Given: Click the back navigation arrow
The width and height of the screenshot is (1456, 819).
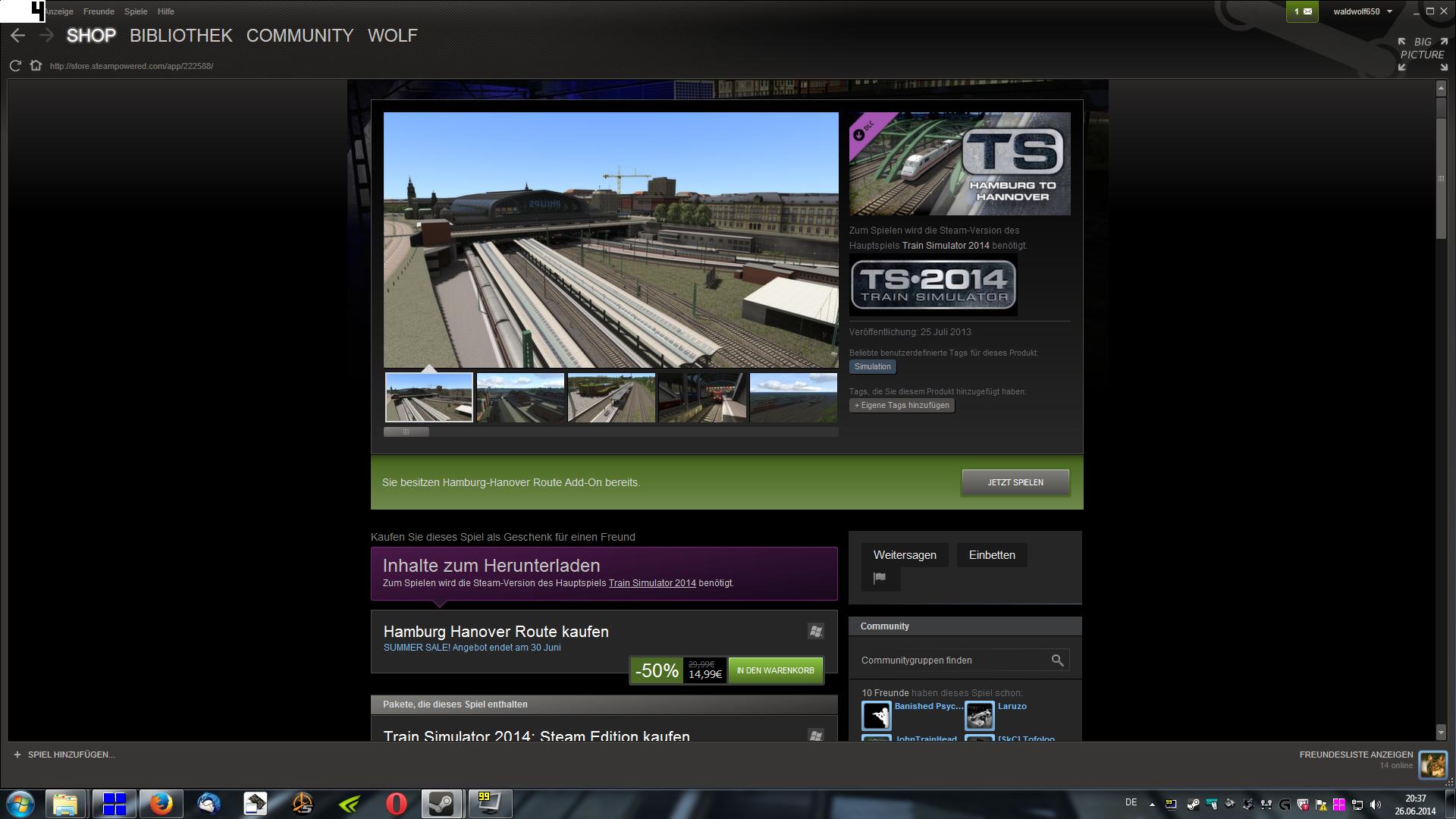Looking at the screenshot, I should 18,36.
